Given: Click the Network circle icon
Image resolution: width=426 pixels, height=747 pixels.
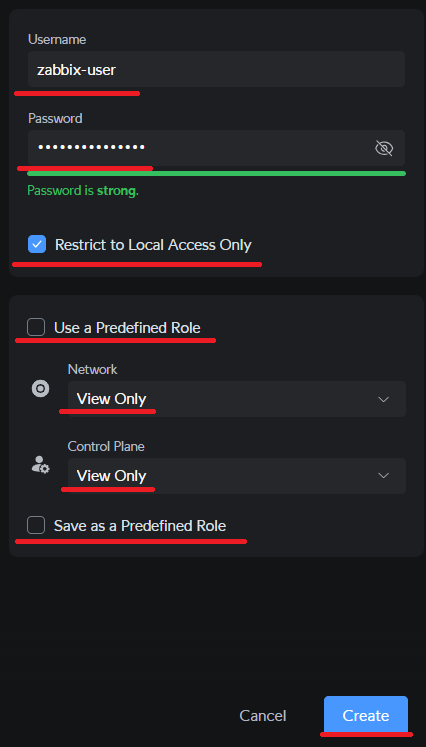Looking at the screenshot, I should 41,389.
